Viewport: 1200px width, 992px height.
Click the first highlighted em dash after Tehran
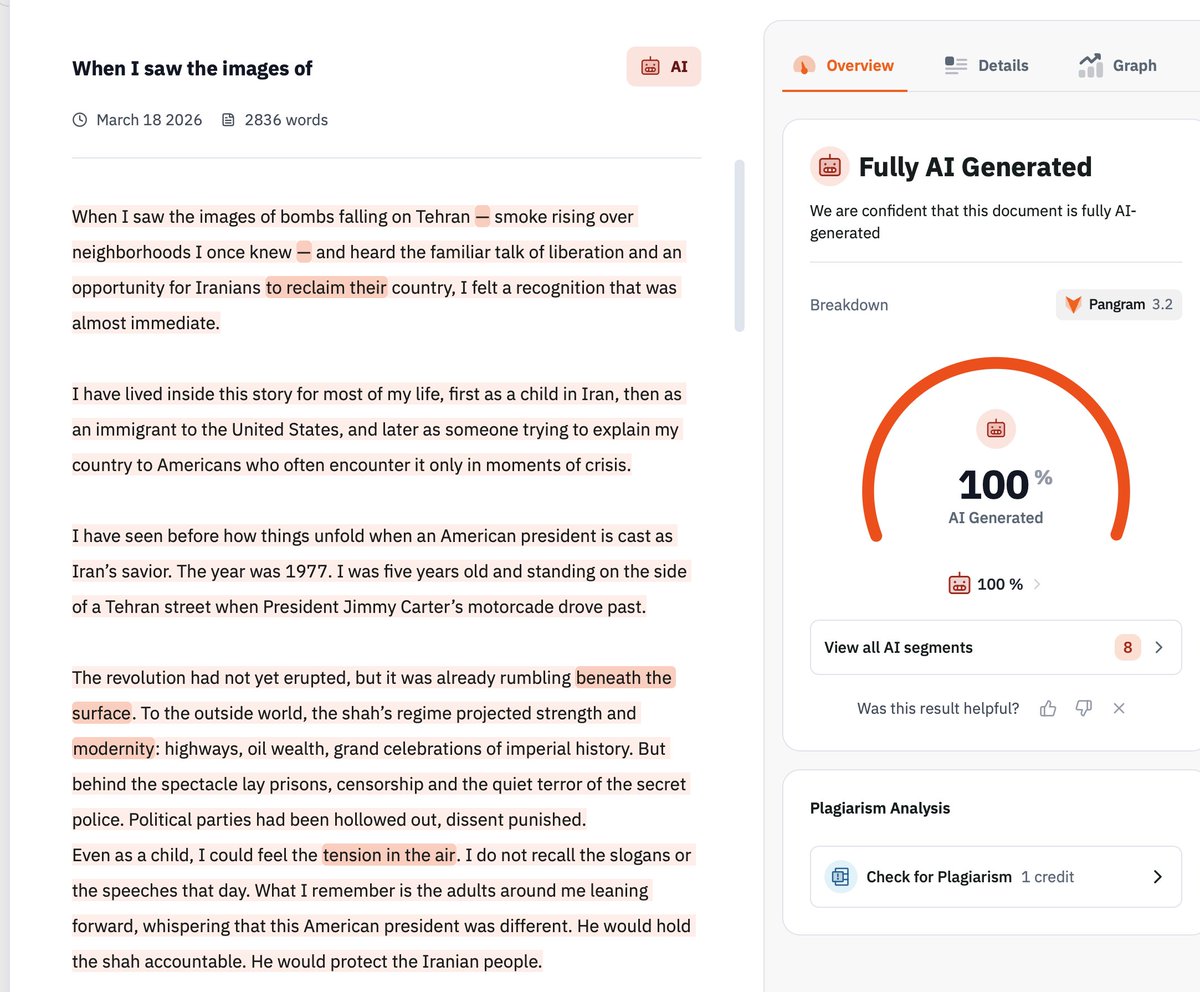[482, 217]
